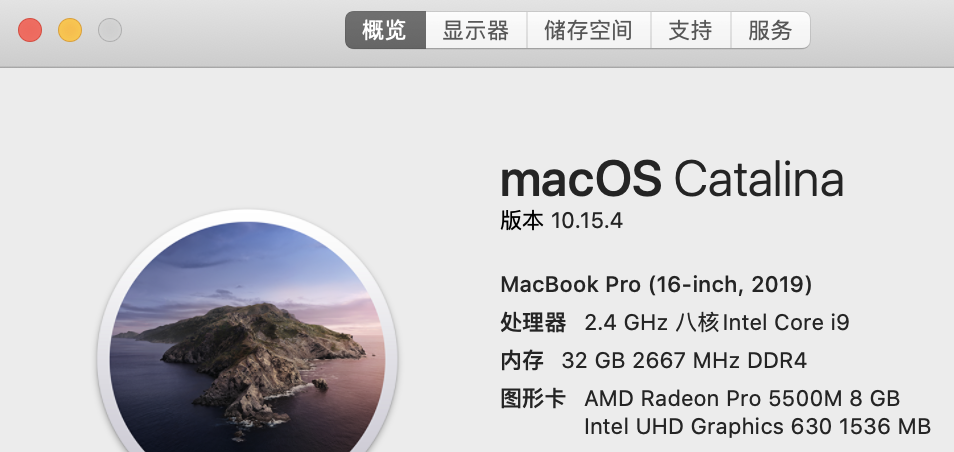Show the 服务 tab
Screen dimensions: 954x452
point(770,30)
